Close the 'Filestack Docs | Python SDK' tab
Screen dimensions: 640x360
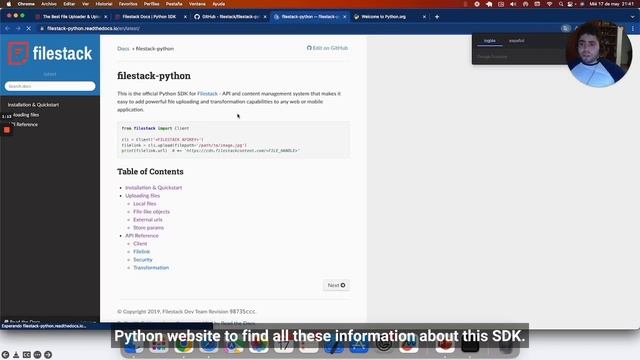pos(185,17)
